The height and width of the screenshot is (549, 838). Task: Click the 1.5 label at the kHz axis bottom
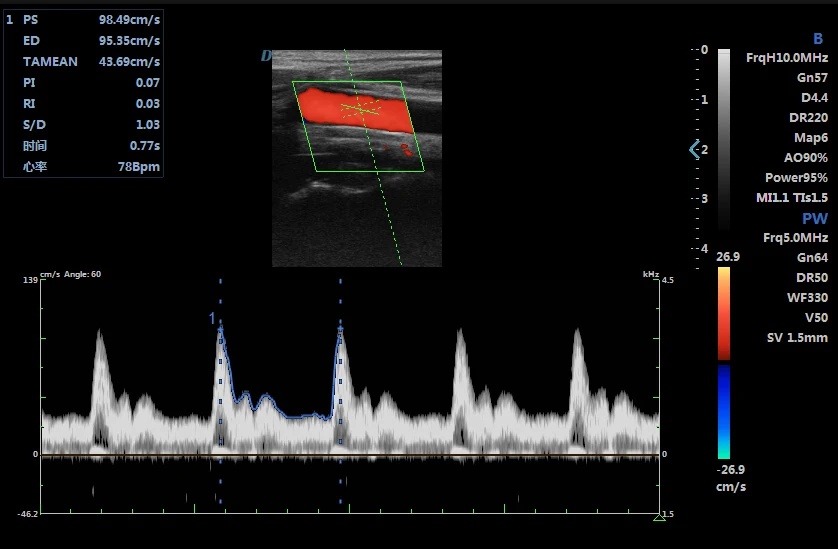click(668, 514)
